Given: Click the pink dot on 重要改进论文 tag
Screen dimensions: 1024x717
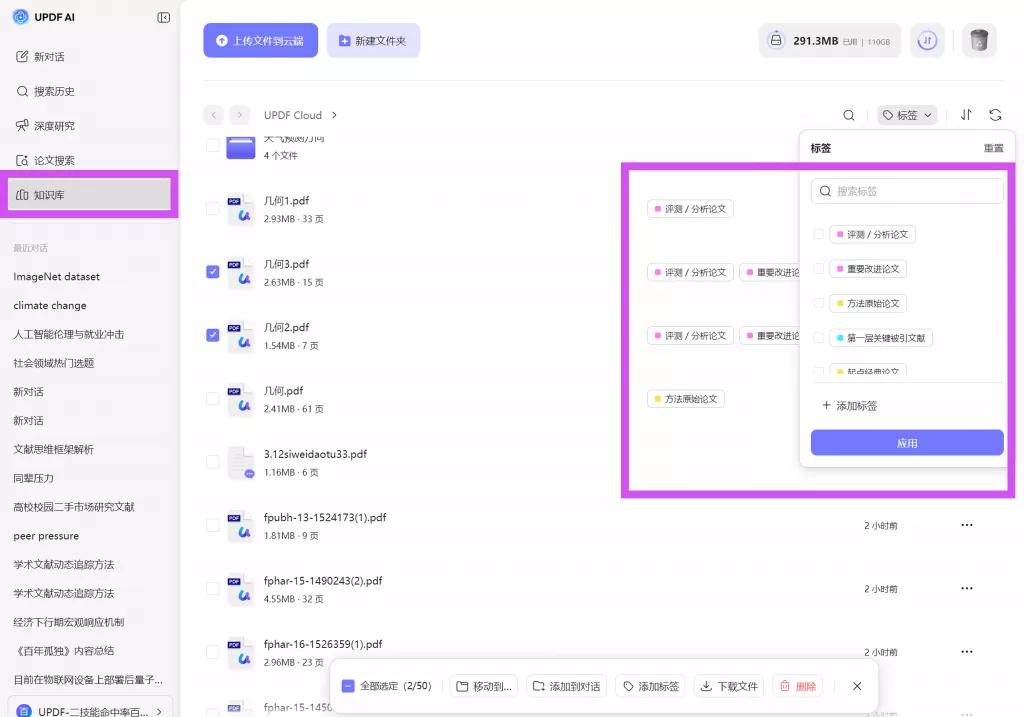Looking at the screenshot, I should pos(840,269).
